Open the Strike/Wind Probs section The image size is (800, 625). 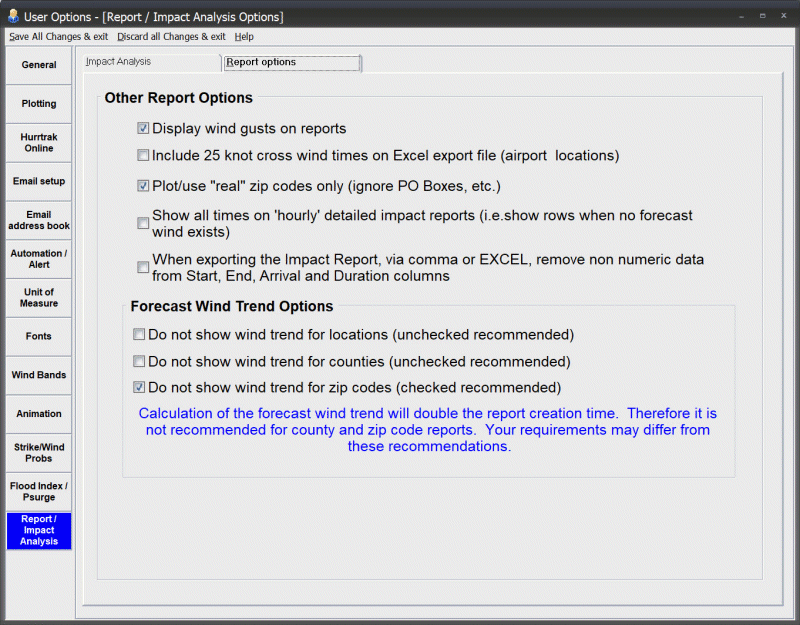click(x=39, y=453)
